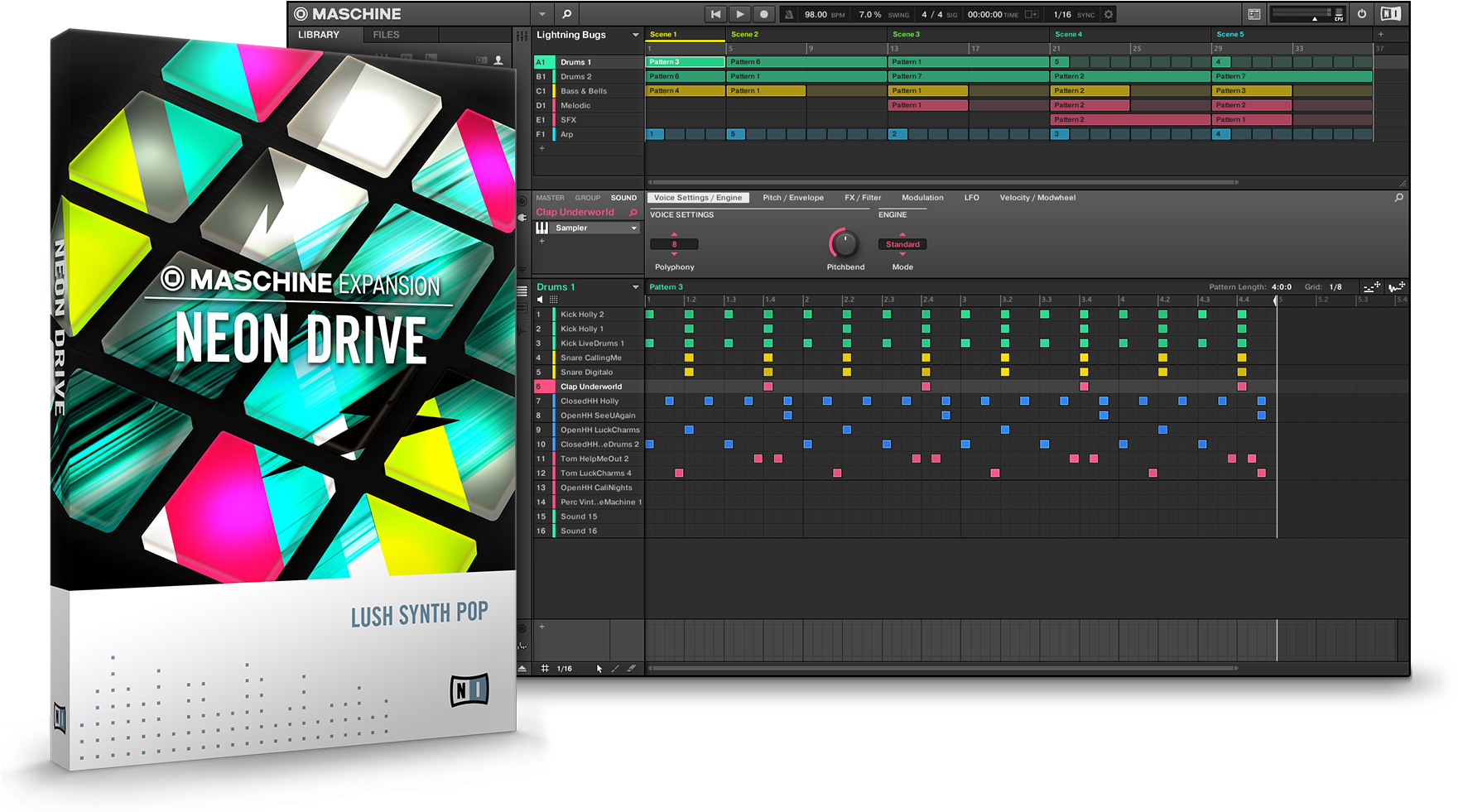Click the Maschine logo in the header
The height and width of the screenshot is (812, 1458).
tap(348, 14)
